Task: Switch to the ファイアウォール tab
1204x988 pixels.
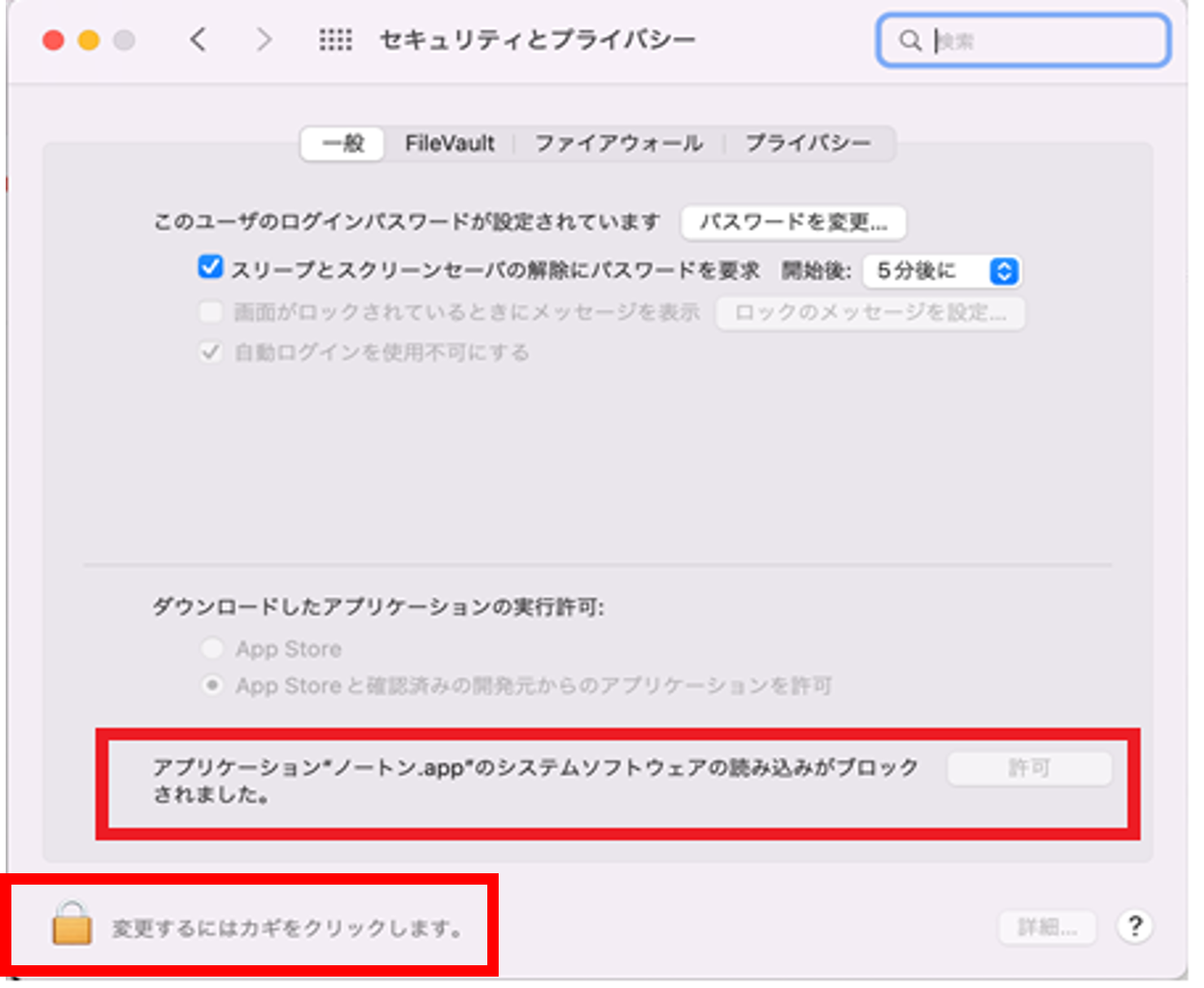Action: [618, 144]
